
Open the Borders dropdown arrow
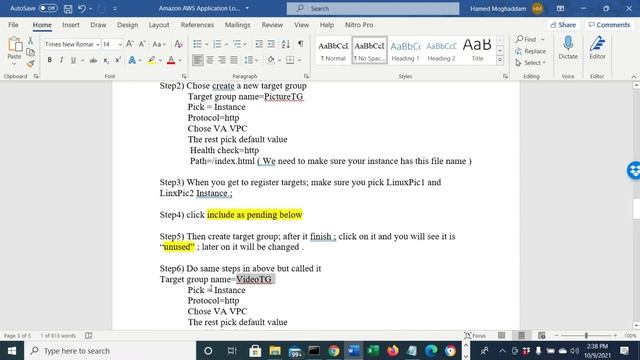pyautogui.click(x=299, y=60)
